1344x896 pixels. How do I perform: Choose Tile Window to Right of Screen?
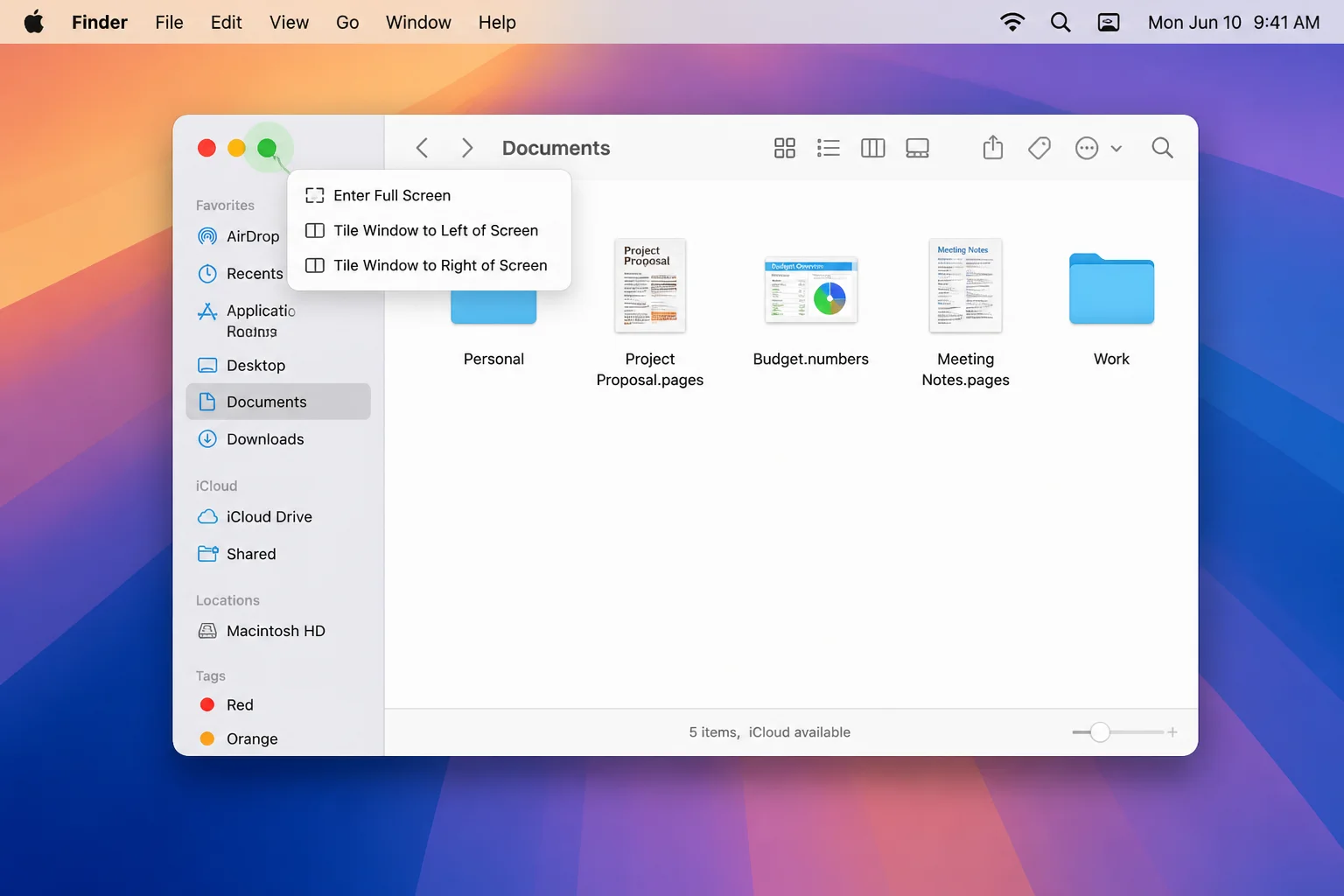(x=429, y=265)
